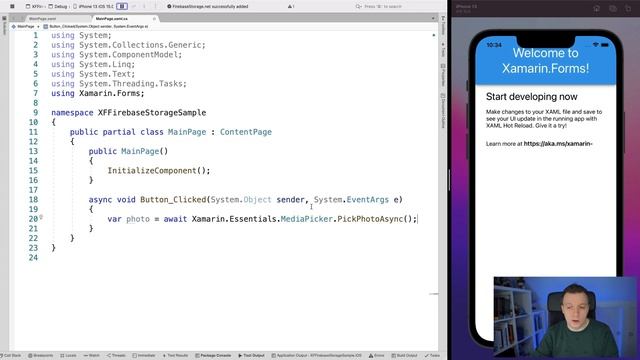Open the Call Stack pad
Image resolution: width=640 pixels, height=360 pixels.
(11, 356)
